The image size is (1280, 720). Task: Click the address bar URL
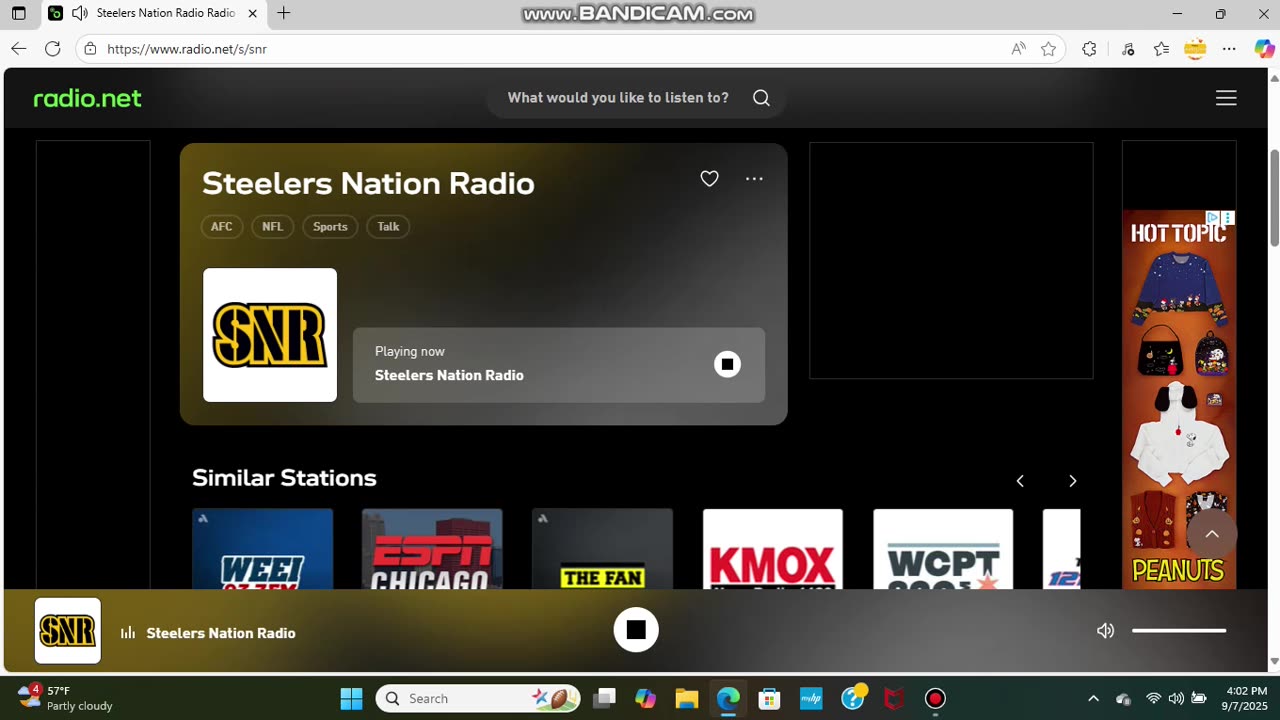pyautogui.click(x=187, y=49)
